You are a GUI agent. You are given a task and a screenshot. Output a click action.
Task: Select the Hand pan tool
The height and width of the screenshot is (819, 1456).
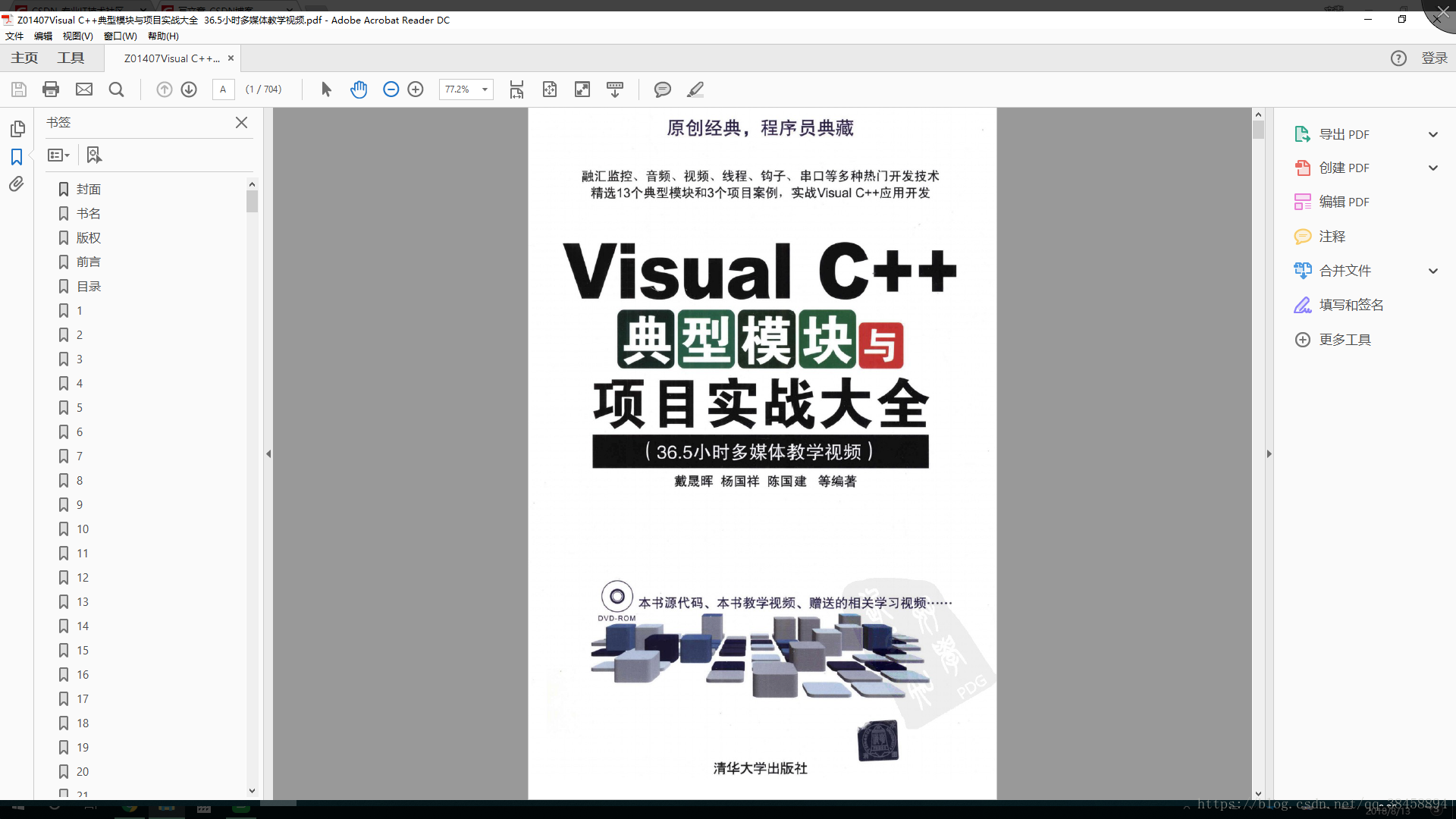pos(359,89)
